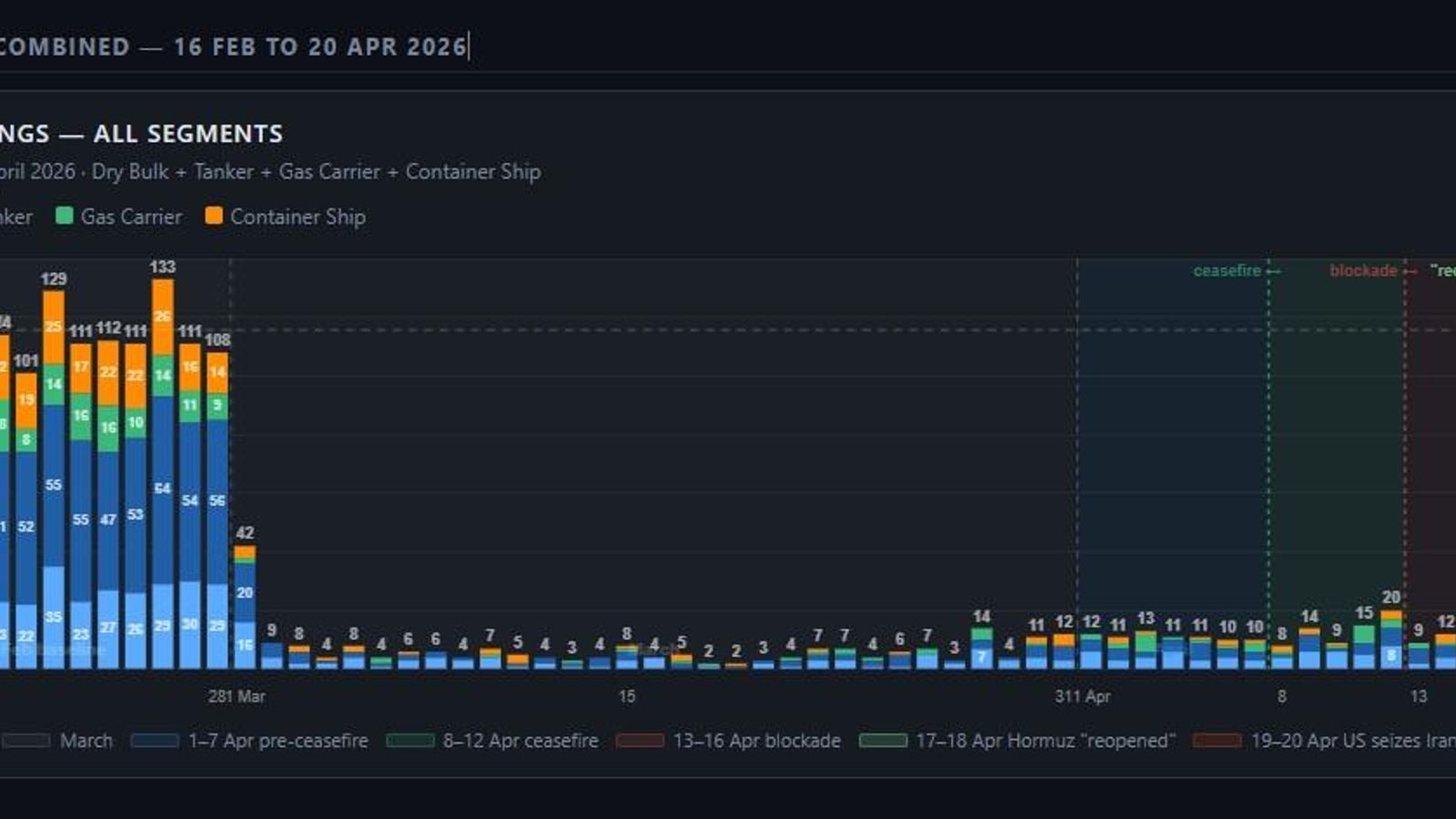Toggle the Container Ship orange legend swatch
Screen dimensions: 1456x819
click(215, 217)
